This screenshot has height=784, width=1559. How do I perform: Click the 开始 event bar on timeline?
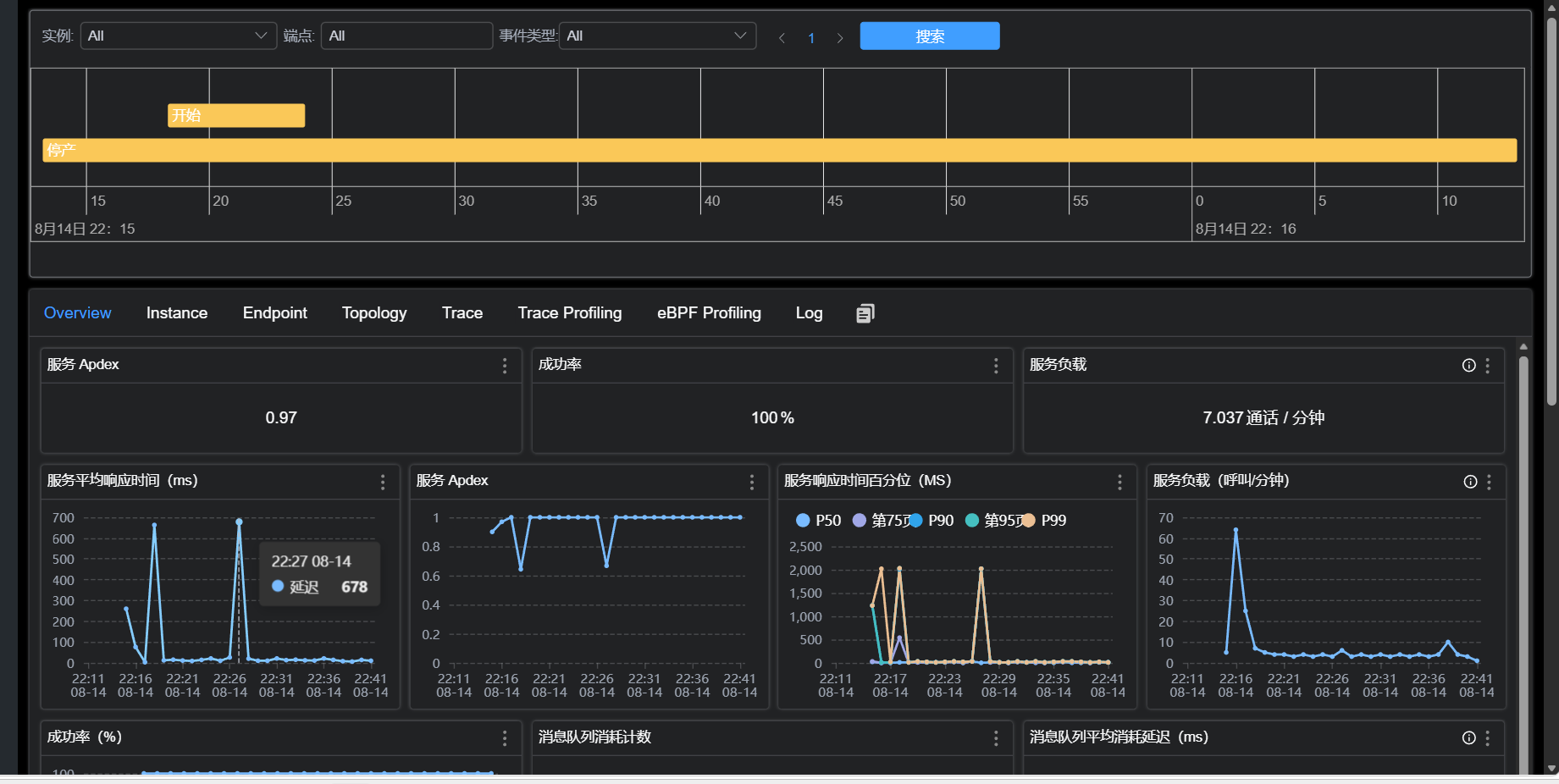(236, 115)
